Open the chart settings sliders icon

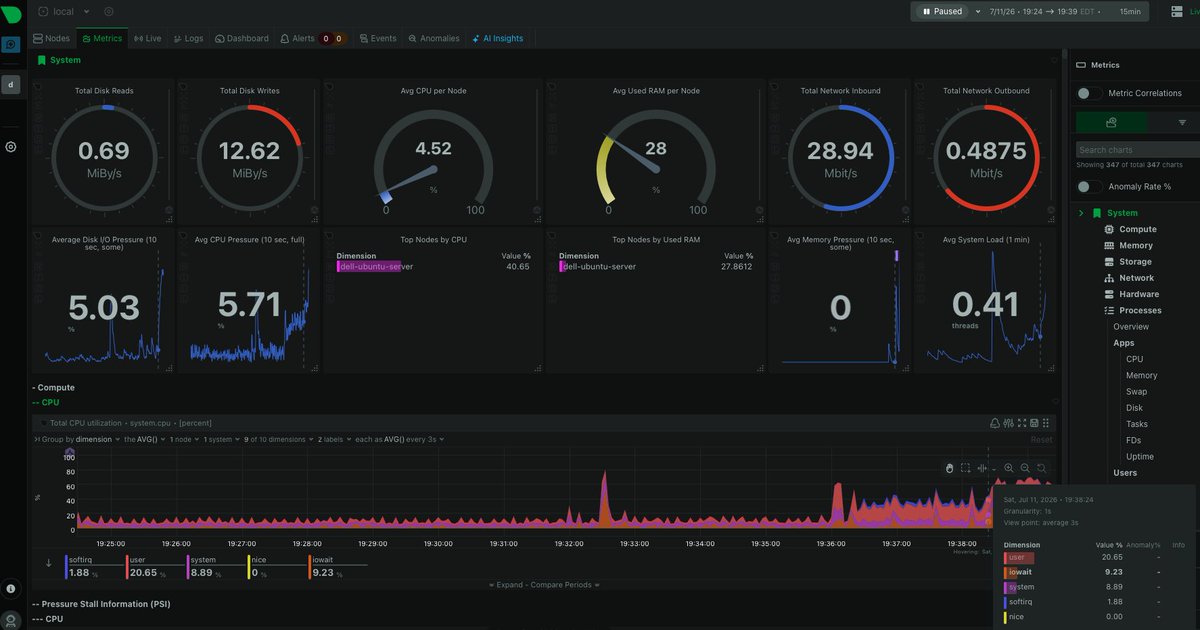[x=1008, y=423]
